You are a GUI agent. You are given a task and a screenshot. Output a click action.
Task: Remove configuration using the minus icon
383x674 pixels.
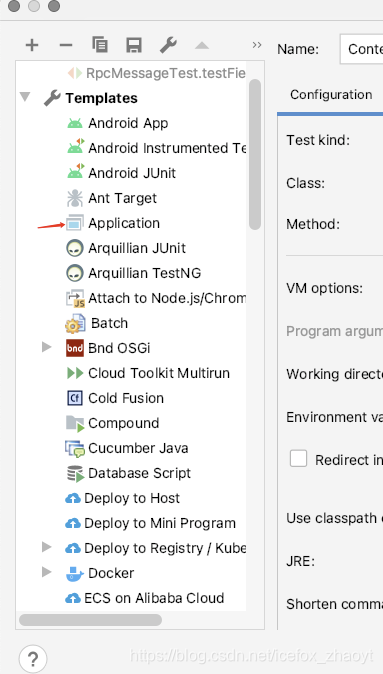click(66, 45)
